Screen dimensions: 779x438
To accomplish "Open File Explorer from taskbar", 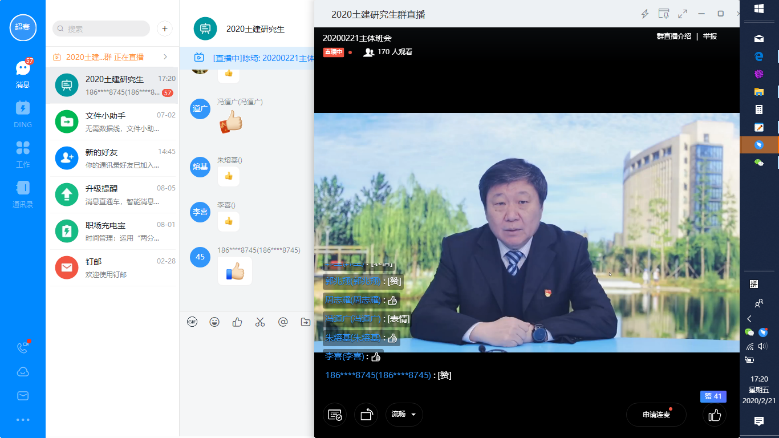I will (x=759, y=92).
